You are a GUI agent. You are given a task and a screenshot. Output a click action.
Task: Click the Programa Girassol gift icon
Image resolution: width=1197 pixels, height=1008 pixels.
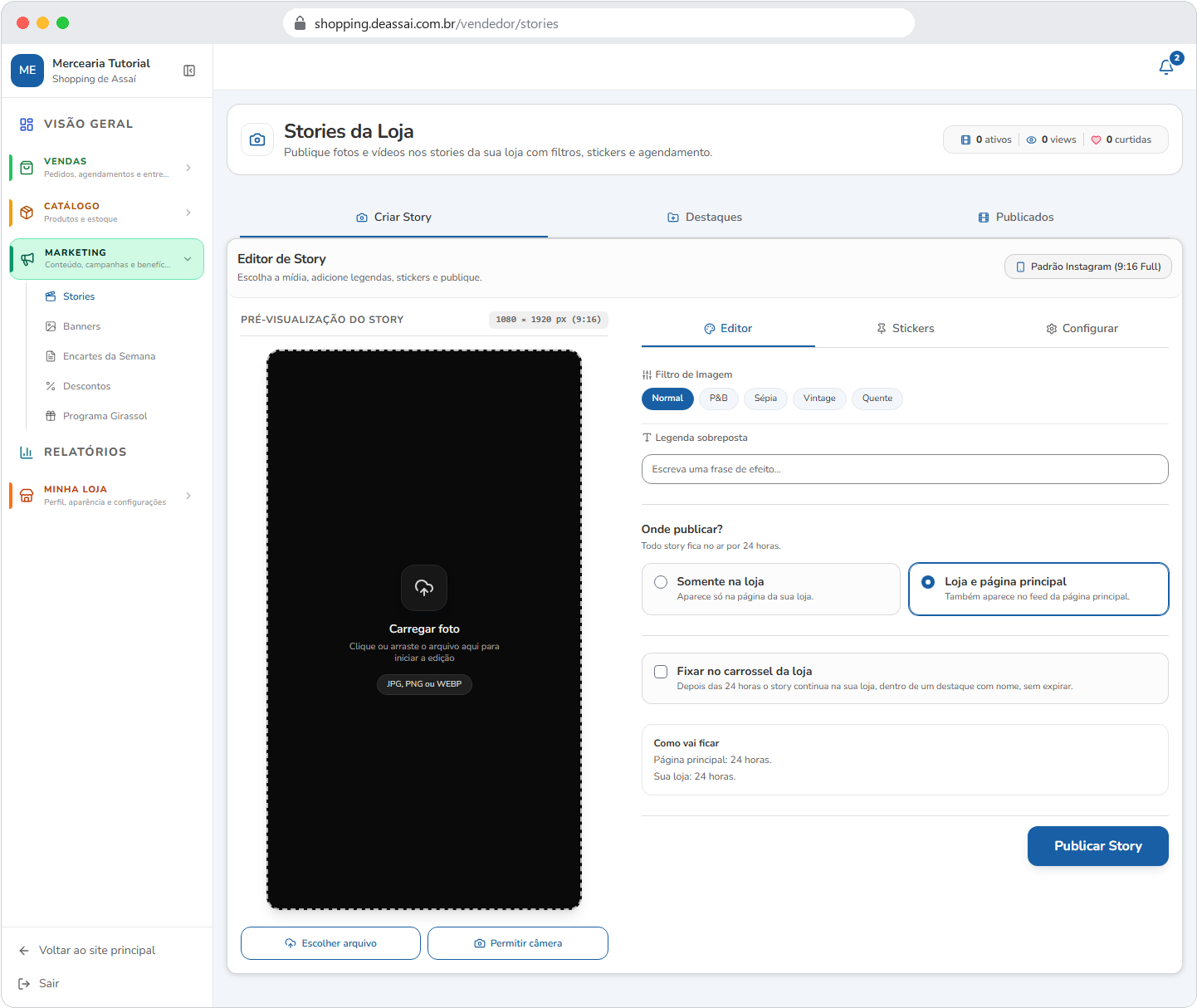51,416
